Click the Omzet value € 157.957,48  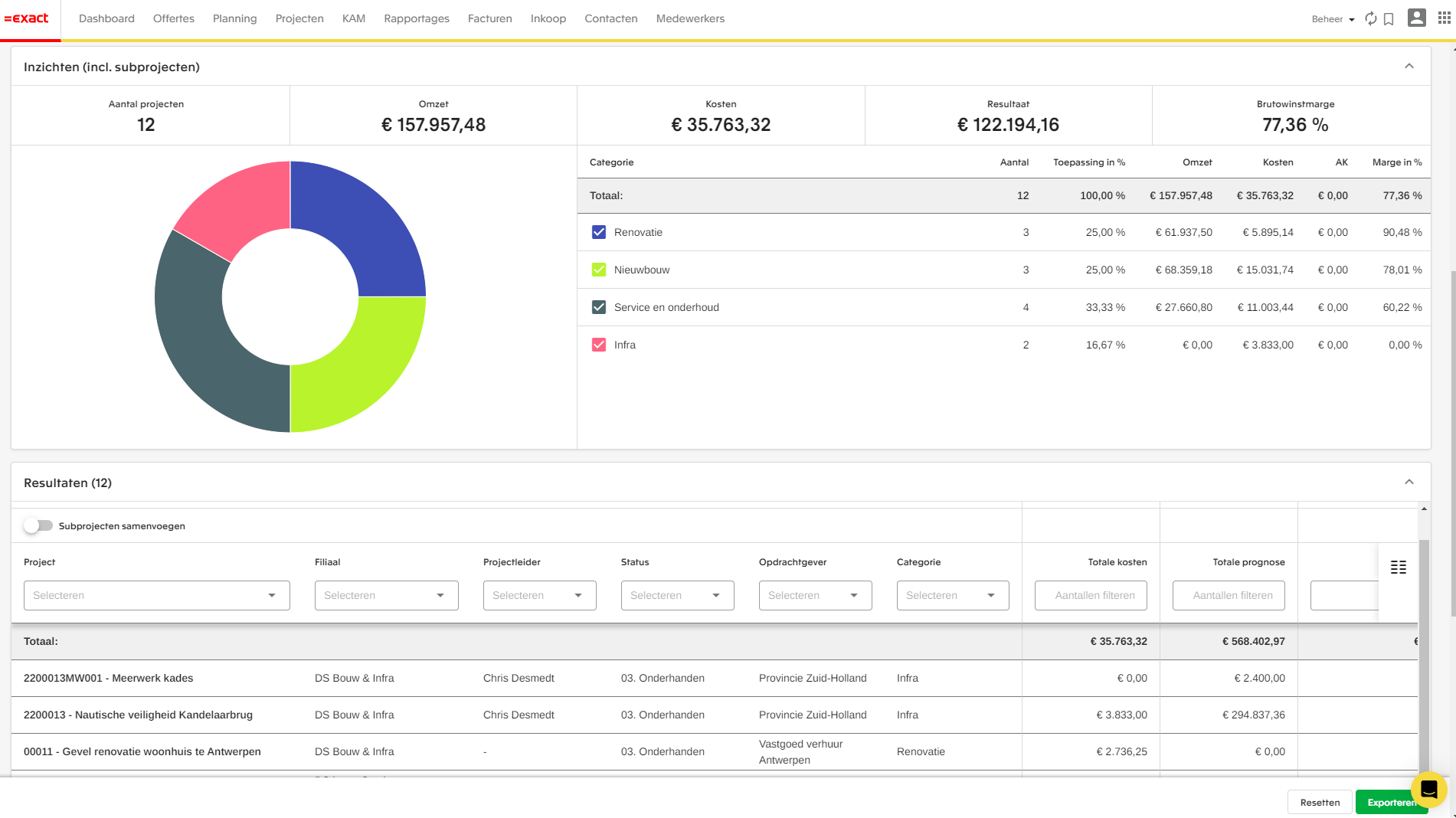[434, 125]
